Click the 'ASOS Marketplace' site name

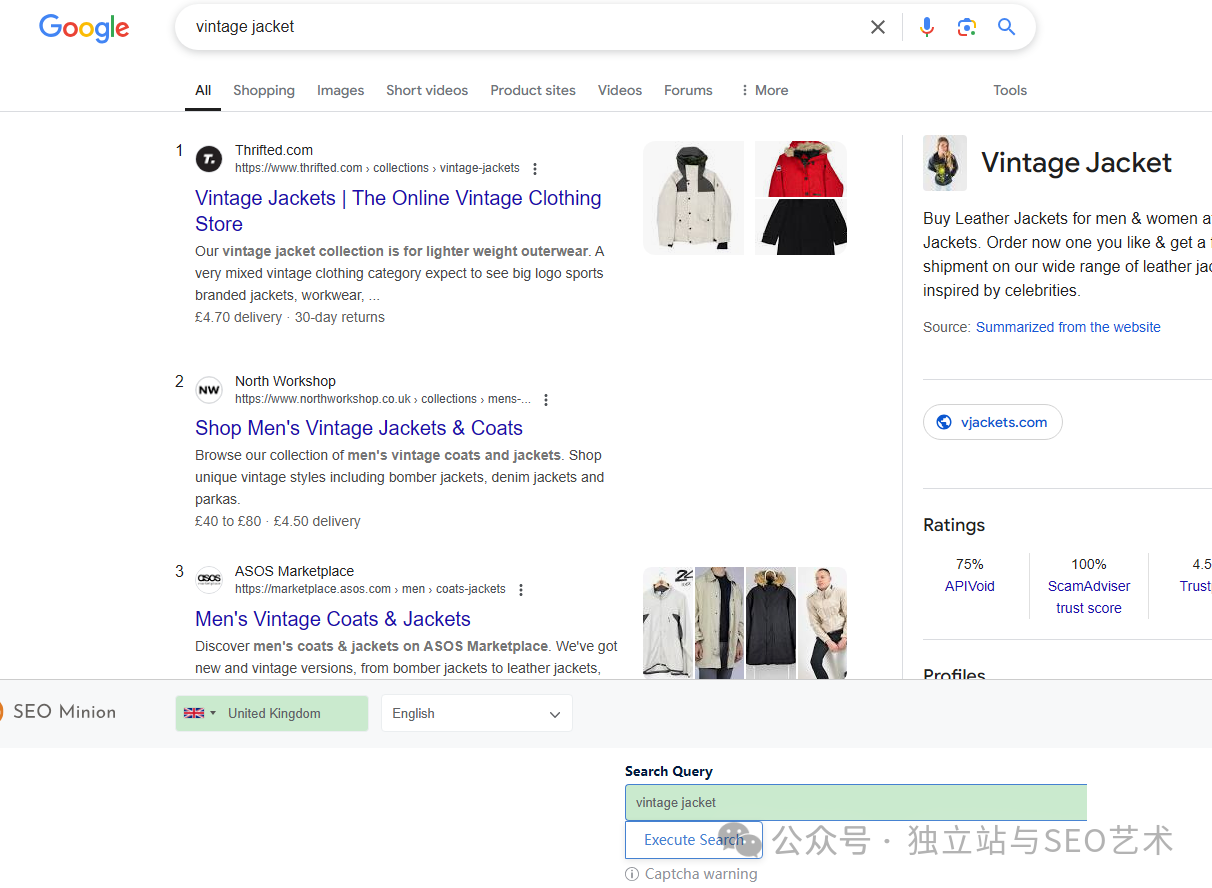(x=294, y=571)
